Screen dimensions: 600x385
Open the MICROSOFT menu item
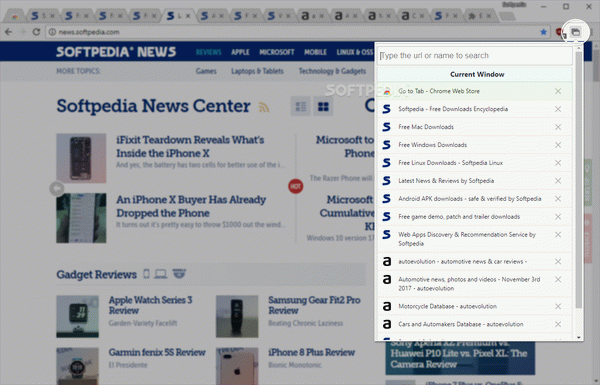click(x=277, y=52)
